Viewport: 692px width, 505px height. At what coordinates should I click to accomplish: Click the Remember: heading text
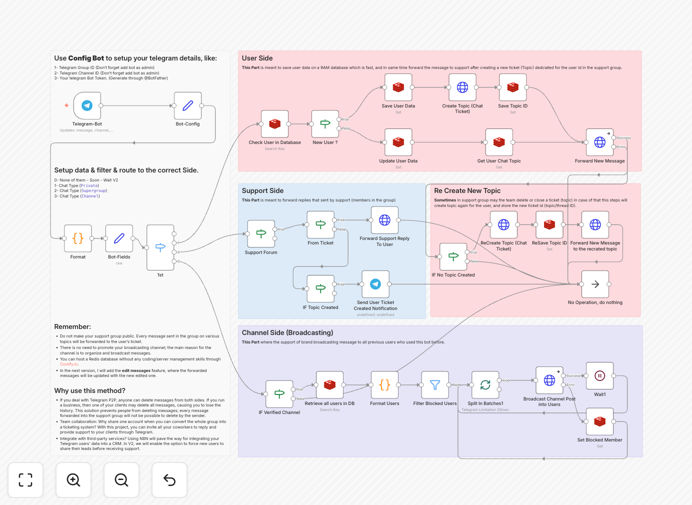(x=72, y=327)
